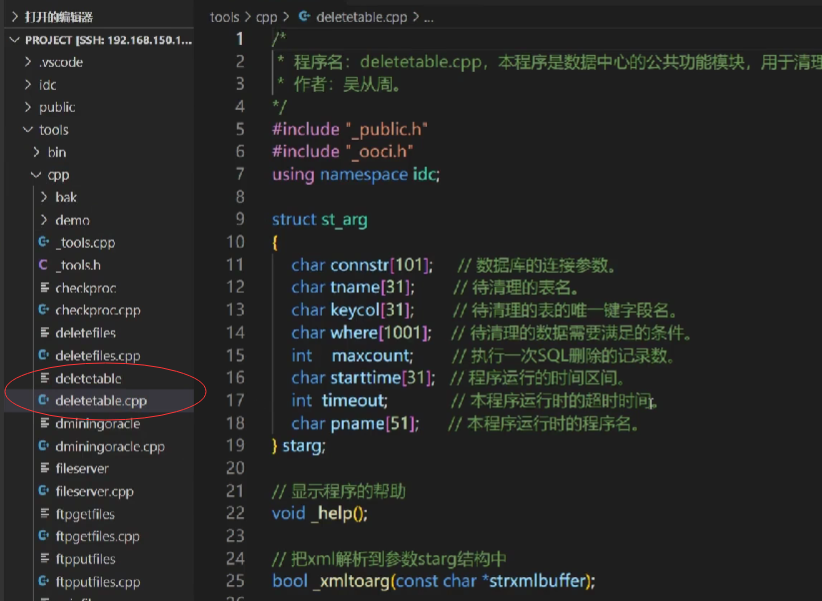Expand the 打开的编辑器 section chevron
Screen dimensions: 822x601
point(15,17)
